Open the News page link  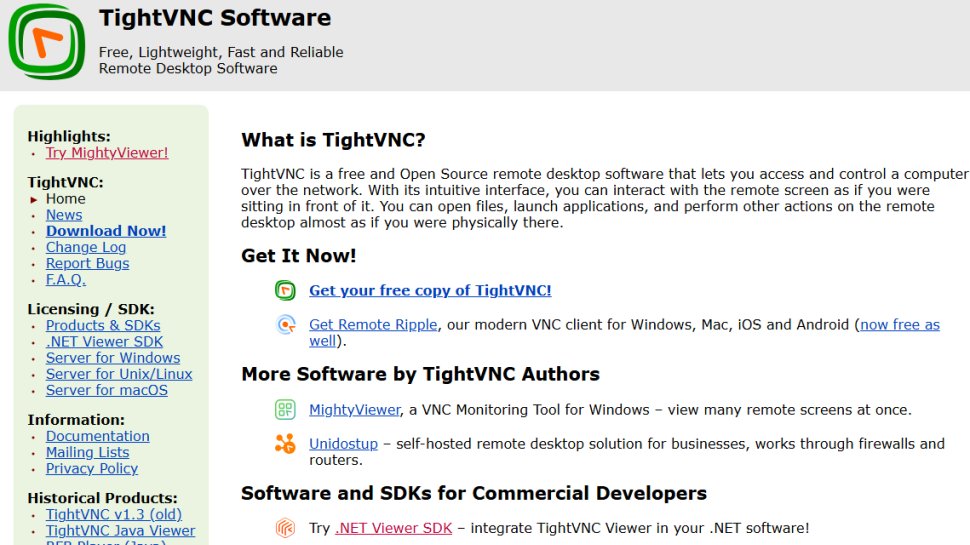pyautogui.click(x=64, y=215)
